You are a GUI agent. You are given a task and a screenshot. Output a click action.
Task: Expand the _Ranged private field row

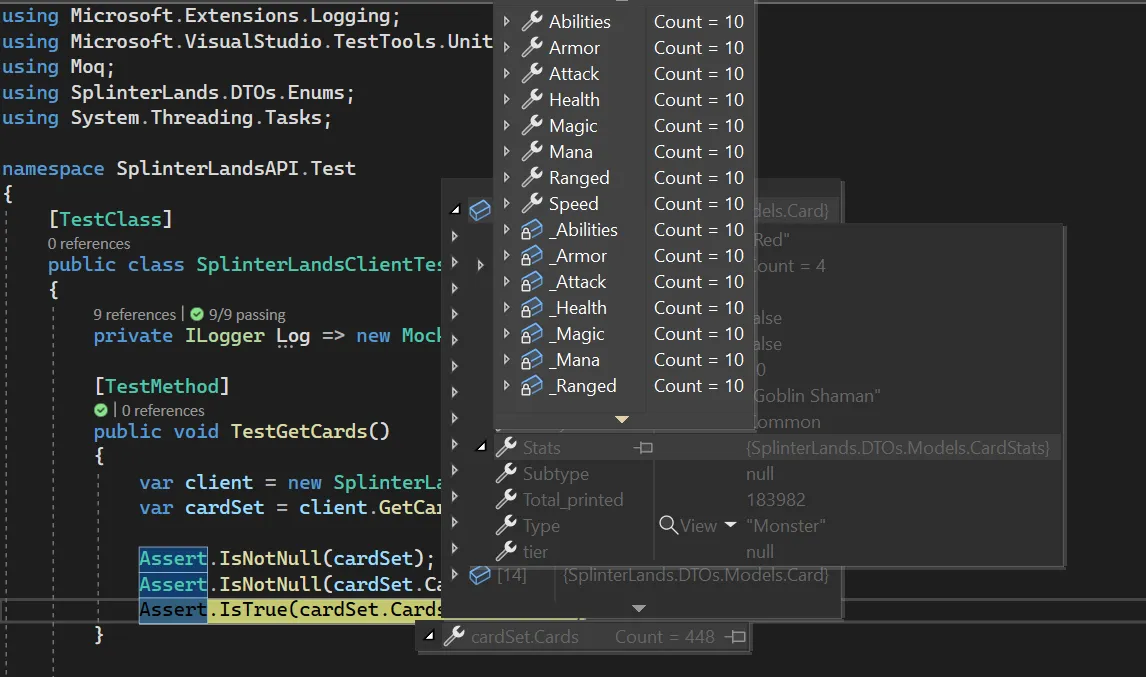(506, 385)
